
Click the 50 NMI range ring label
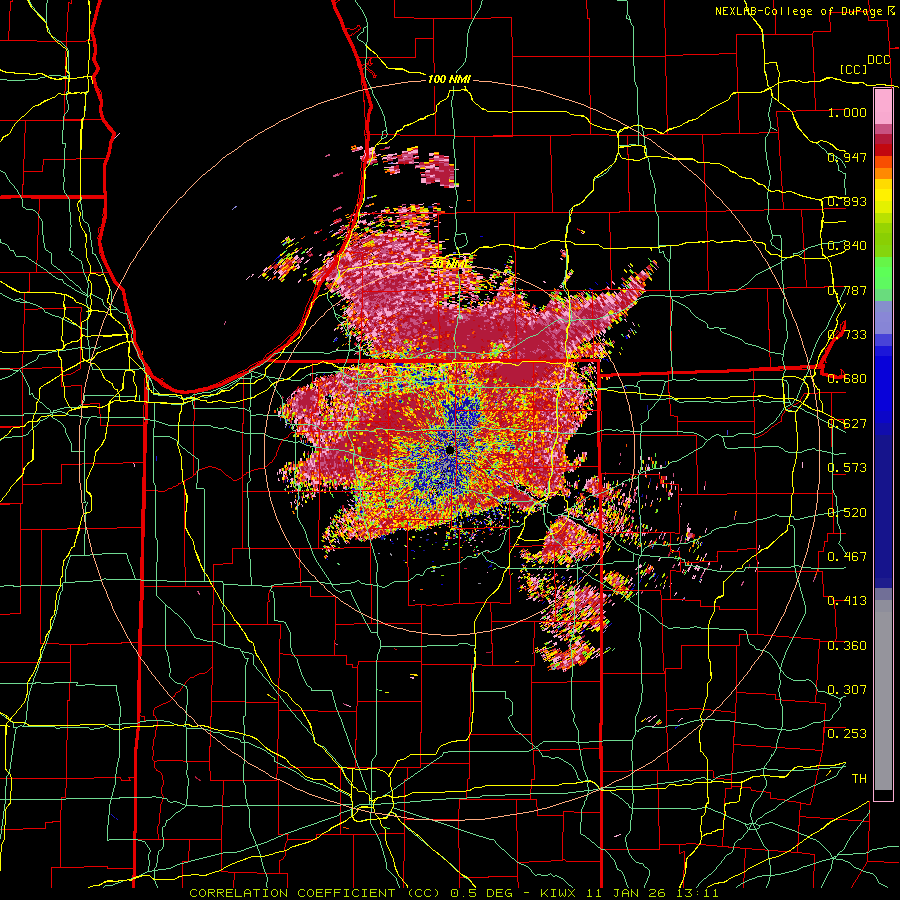(x=451, y=264)
